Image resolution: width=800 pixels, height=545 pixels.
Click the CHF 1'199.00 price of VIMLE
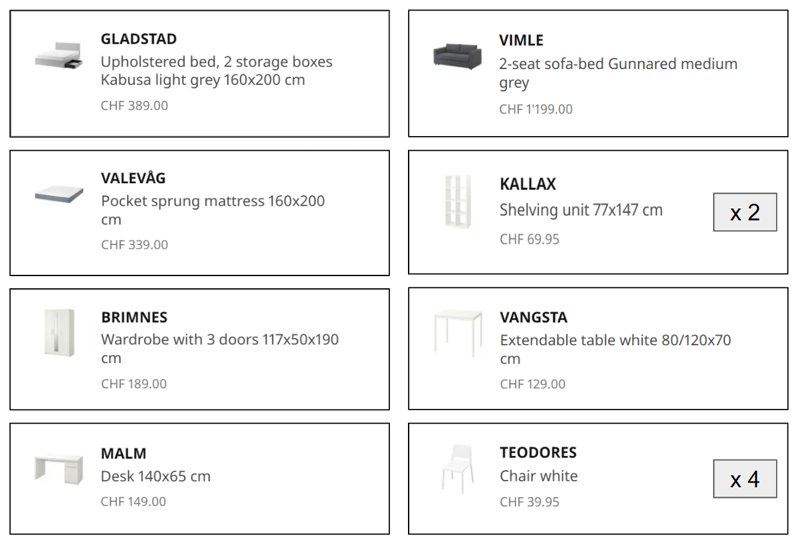(536, 109)
